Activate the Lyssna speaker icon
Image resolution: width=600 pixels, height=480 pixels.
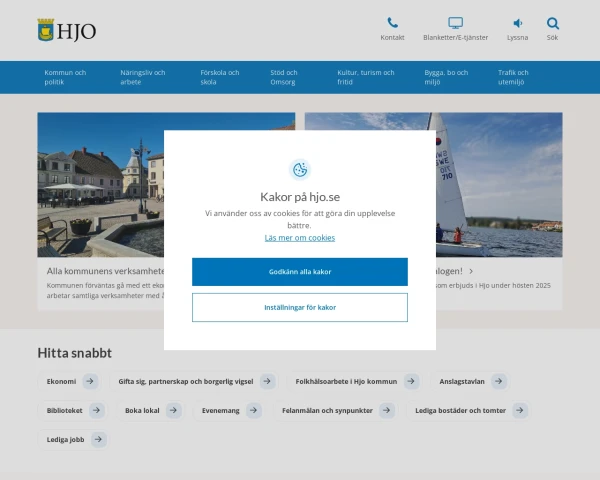518,23
